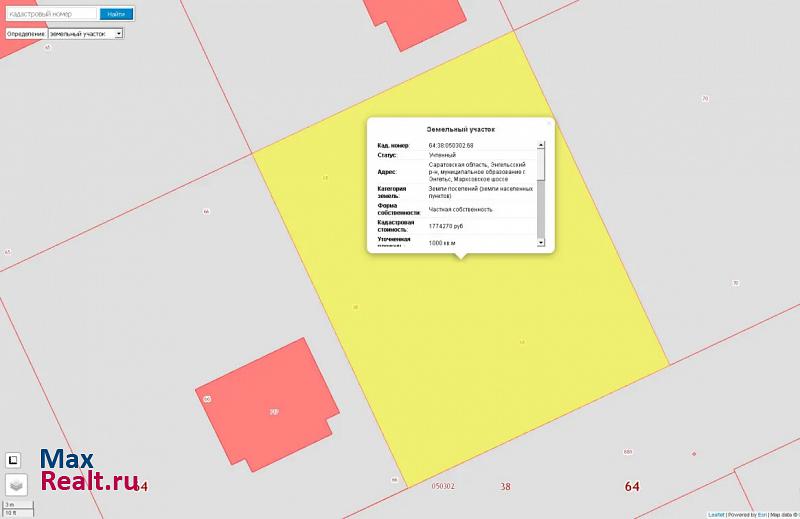
Task: Click the Кадастровая стоимость value in popup
Action: click(x=446, y=226)
